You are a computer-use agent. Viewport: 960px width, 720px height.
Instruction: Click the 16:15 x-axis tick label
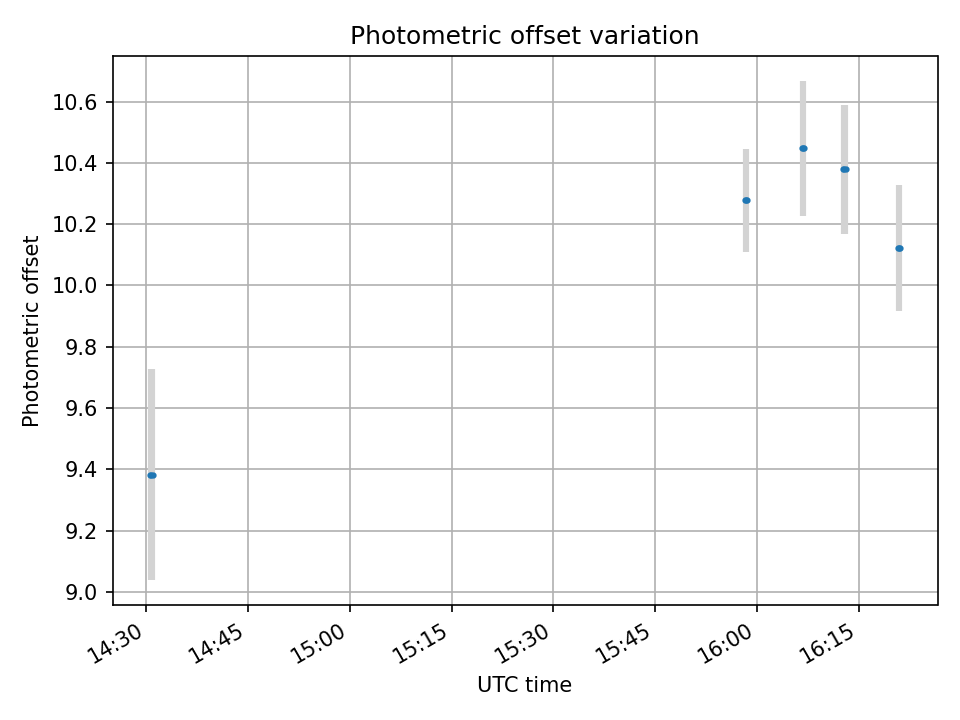(x=830, y=643)
